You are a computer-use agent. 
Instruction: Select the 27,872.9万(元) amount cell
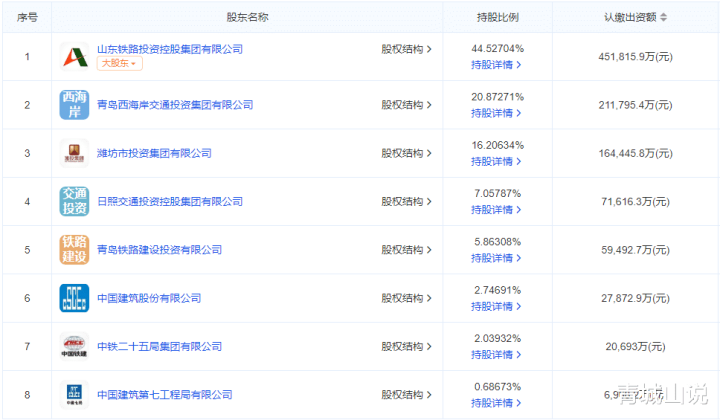tap(636, 298)
